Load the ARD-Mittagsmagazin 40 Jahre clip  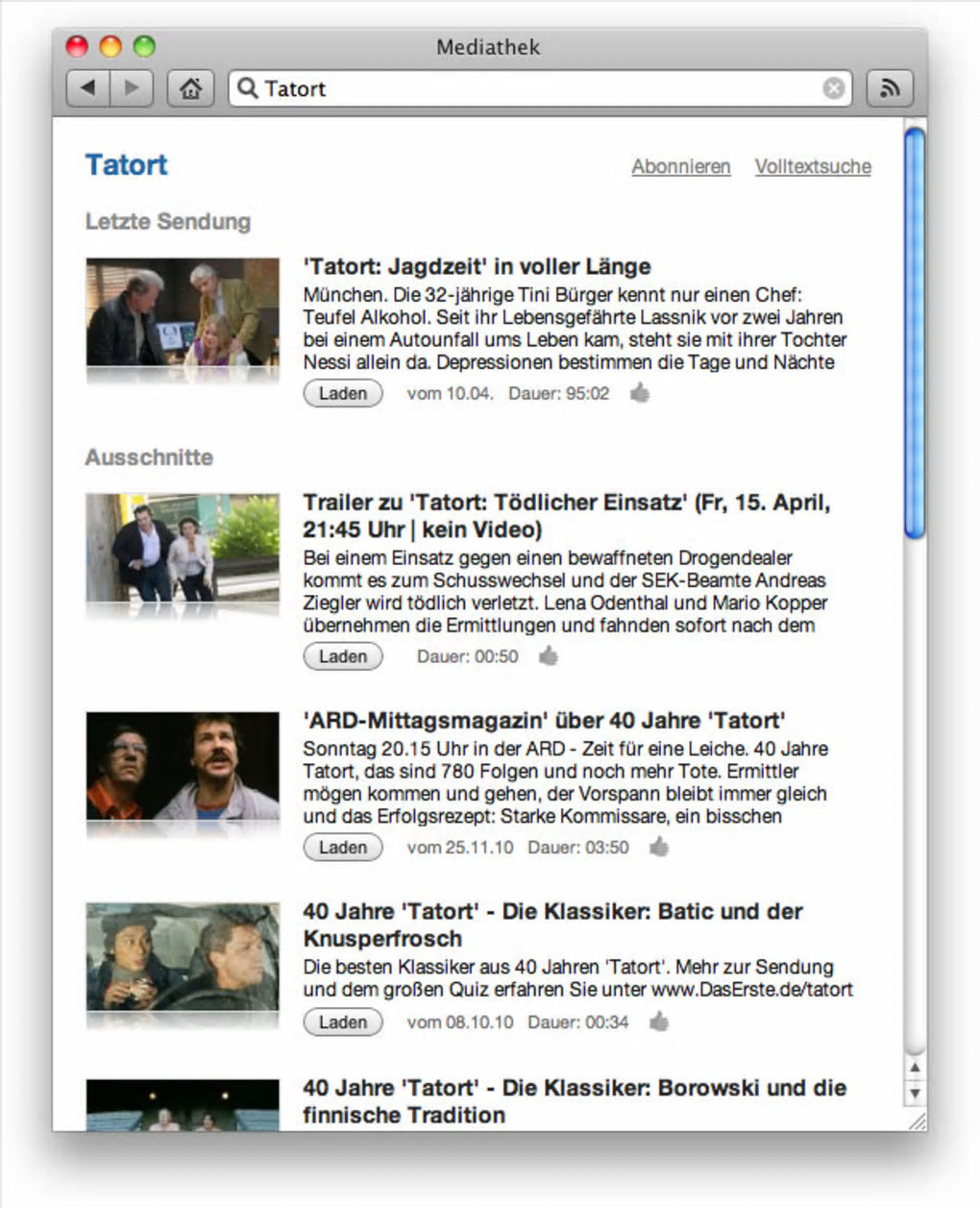click(343, 848)
